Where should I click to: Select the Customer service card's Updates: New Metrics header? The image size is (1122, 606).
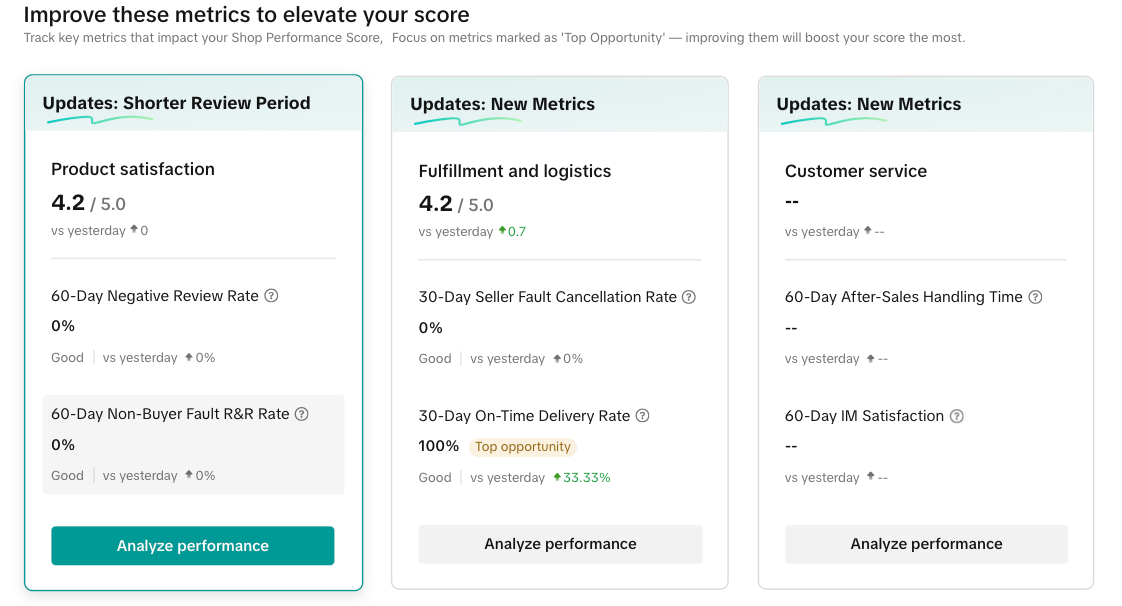pos(868,104)
